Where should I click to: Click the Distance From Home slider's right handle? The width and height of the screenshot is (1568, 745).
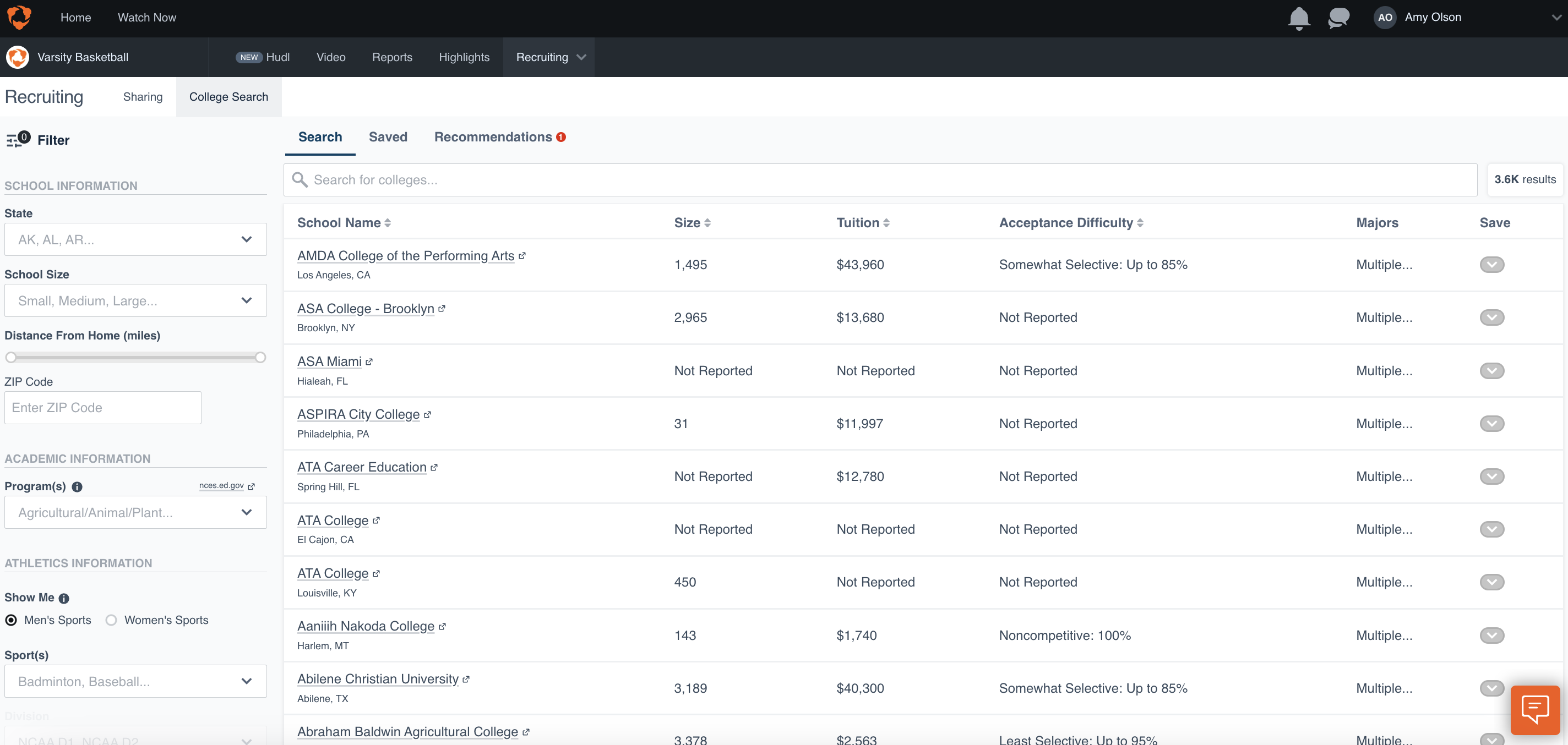click(x=260, y=358)
